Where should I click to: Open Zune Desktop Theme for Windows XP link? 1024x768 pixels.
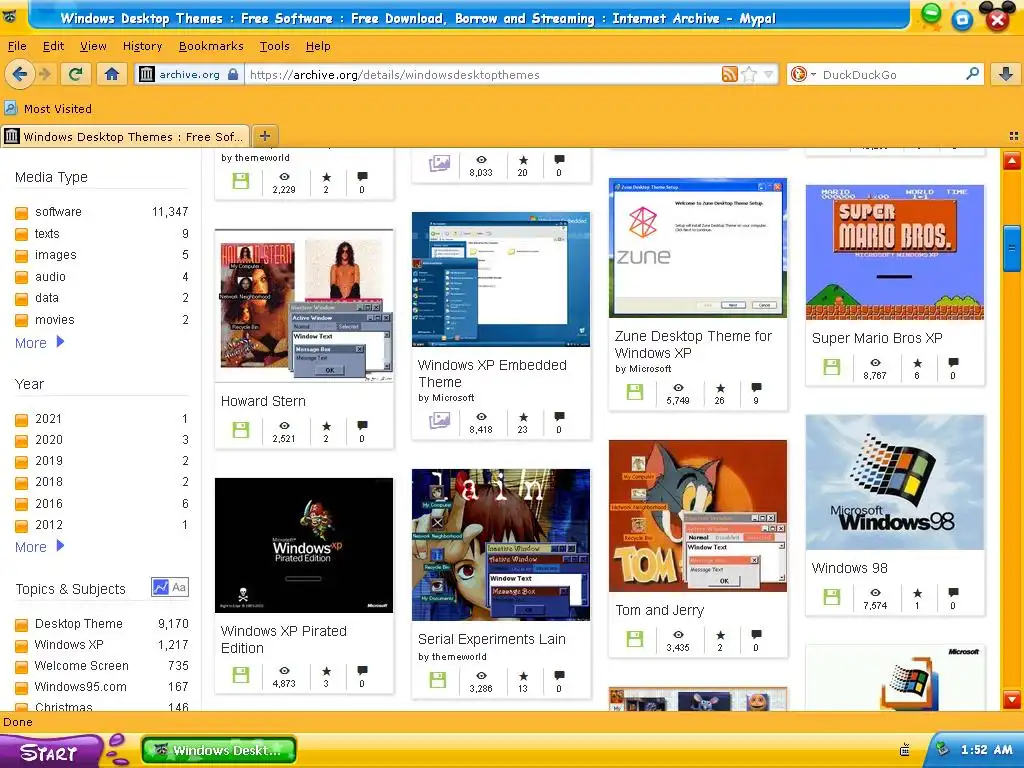pos(693,344)
